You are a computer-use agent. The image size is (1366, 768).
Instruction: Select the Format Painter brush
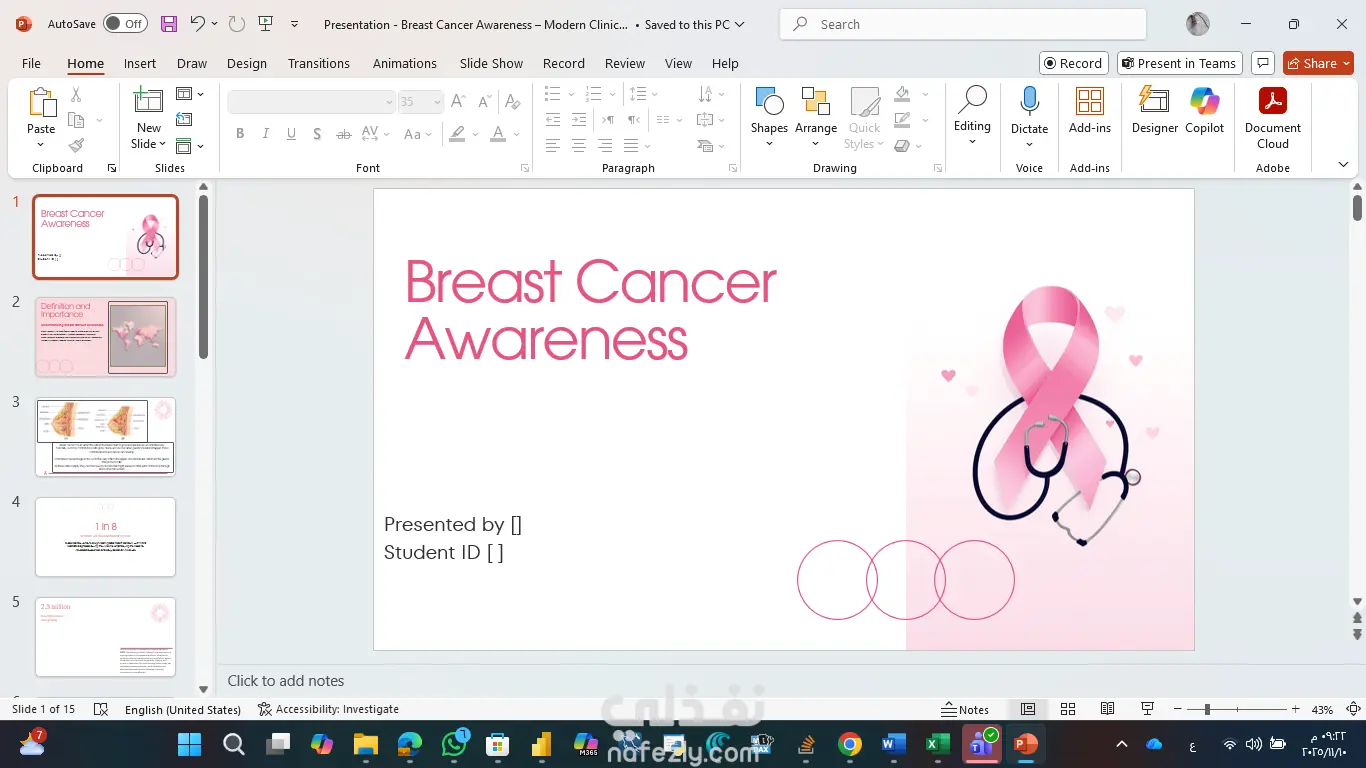coord(76,145)
